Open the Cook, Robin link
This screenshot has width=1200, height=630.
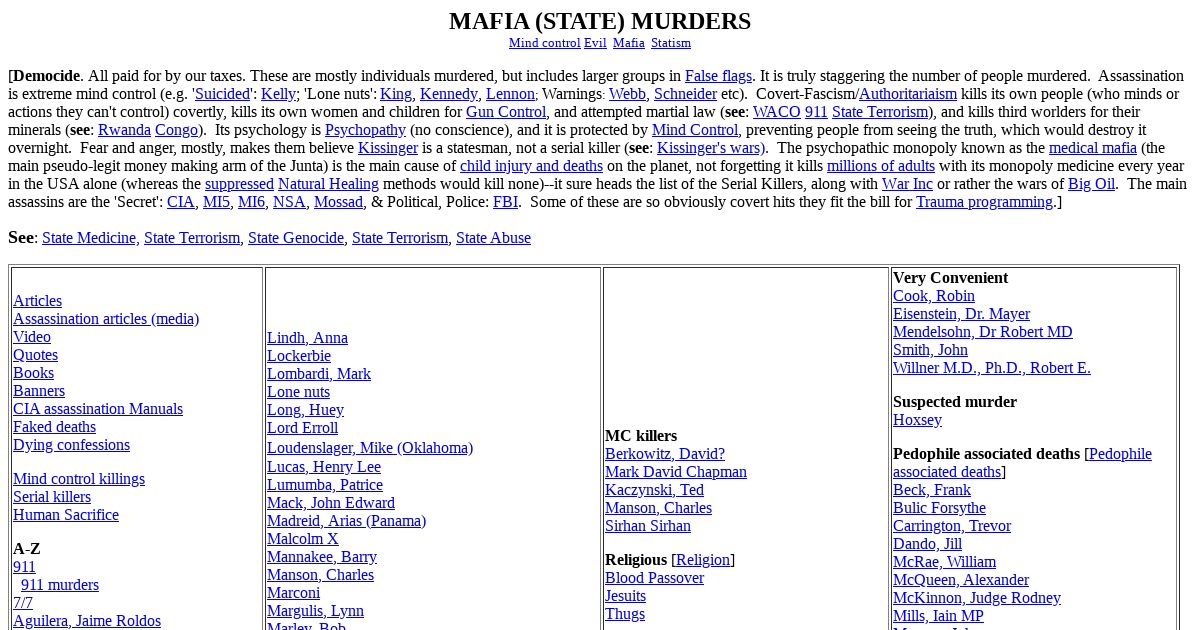pyautogui.click(x=934, y=296)
